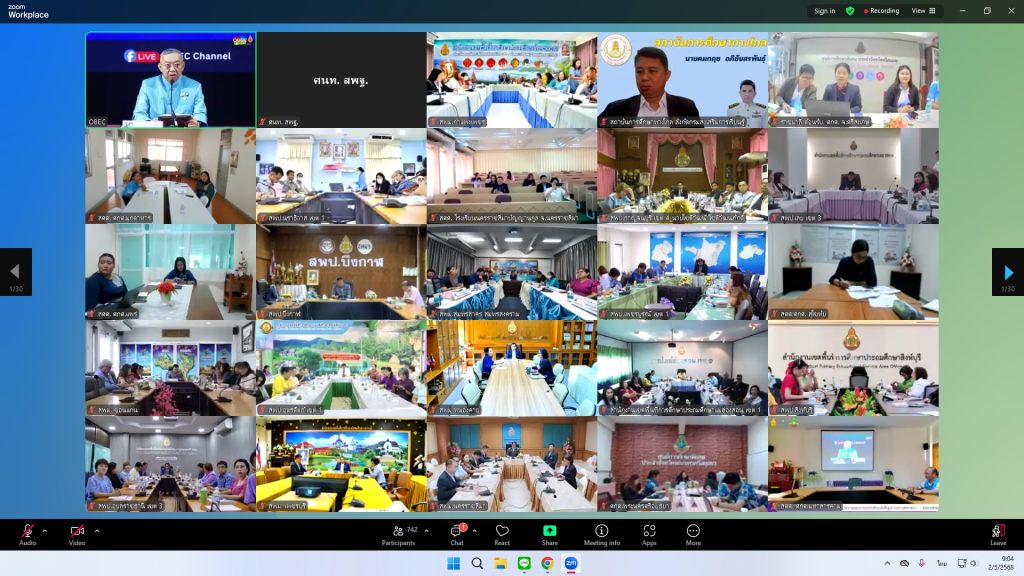Open LINE app from taskbar
Screen dimensions: 1024x576
[x=524, y=563]
